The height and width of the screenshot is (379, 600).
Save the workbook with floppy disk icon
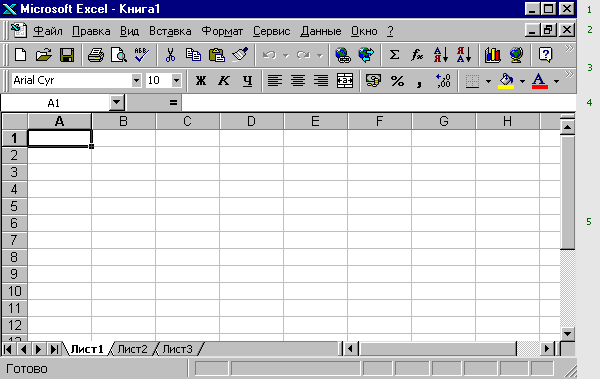tap(67, 55)
